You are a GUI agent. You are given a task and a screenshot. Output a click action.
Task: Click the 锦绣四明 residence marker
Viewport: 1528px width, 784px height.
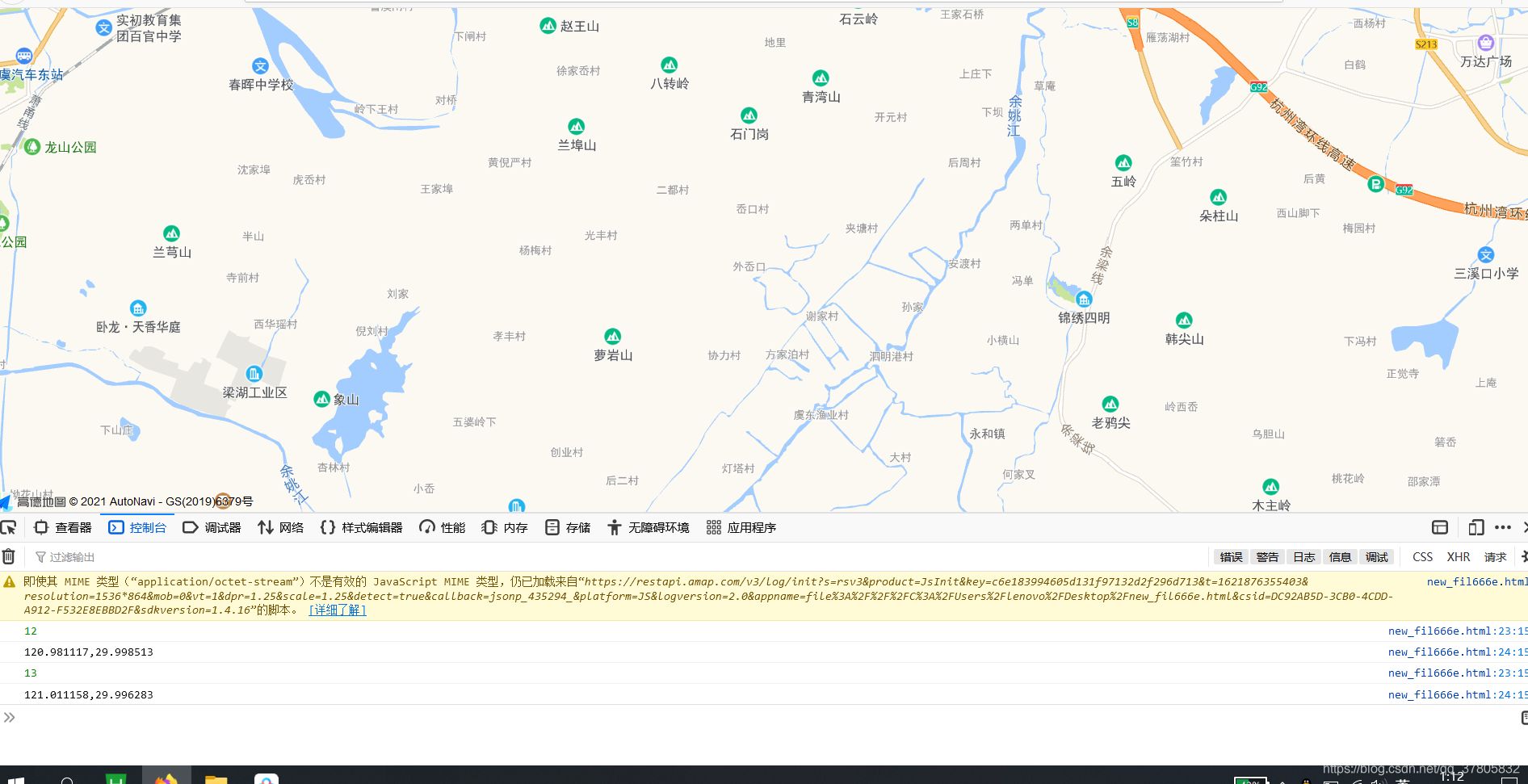point(1084,299)
